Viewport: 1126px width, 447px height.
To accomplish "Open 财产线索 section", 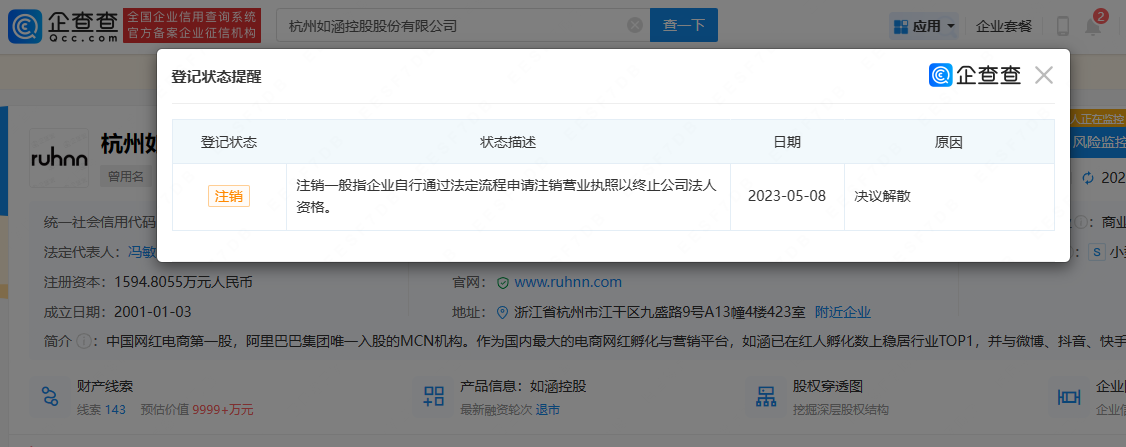I will (105, 386).
